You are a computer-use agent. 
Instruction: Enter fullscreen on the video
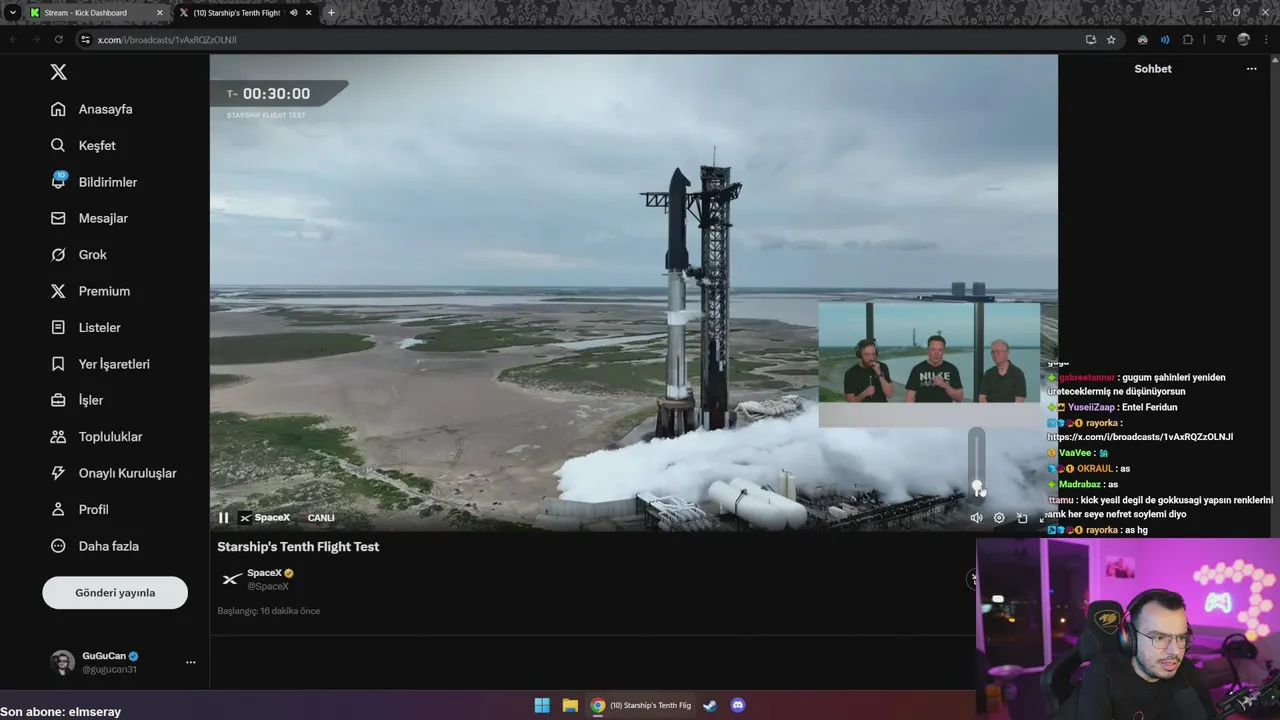pos(1043,517)
